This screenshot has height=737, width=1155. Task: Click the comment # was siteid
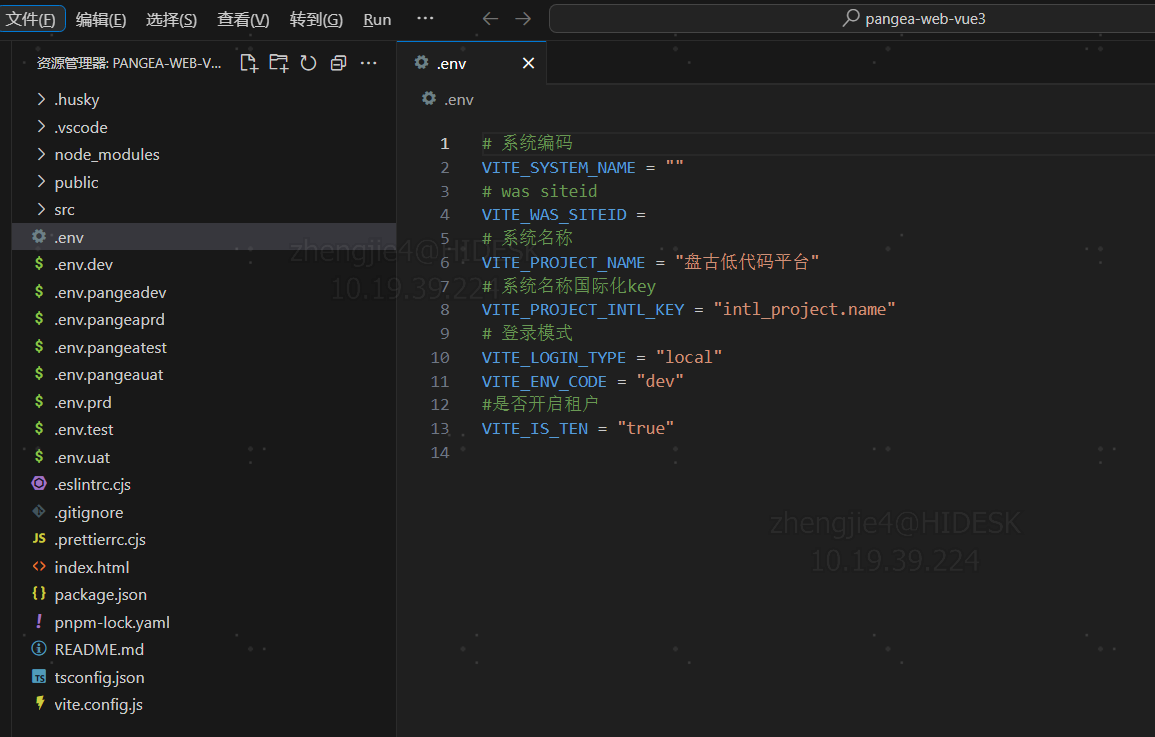pos(539,191)
